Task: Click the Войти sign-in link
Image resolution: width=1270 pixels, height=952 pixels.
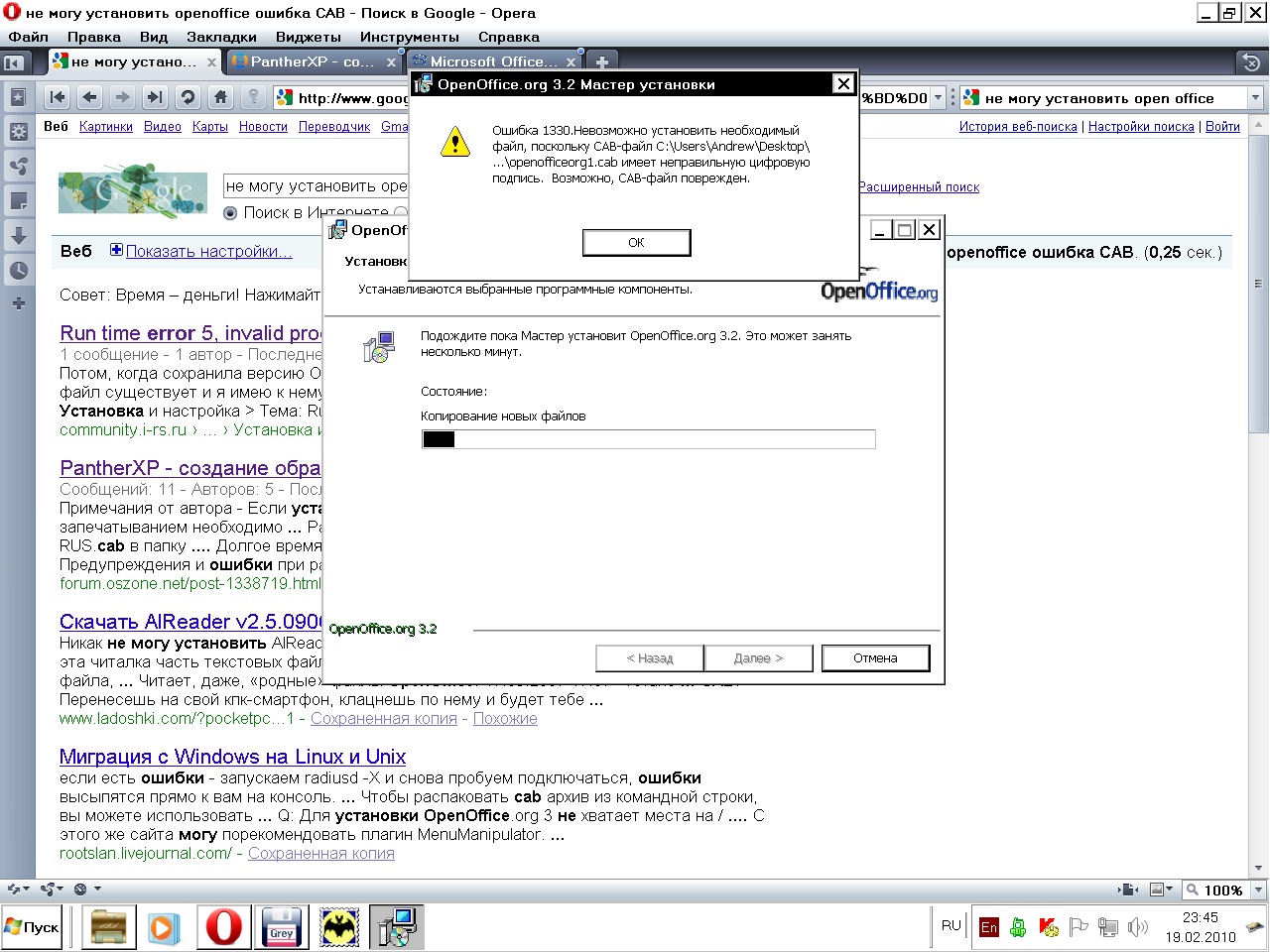Action: 1222,127
